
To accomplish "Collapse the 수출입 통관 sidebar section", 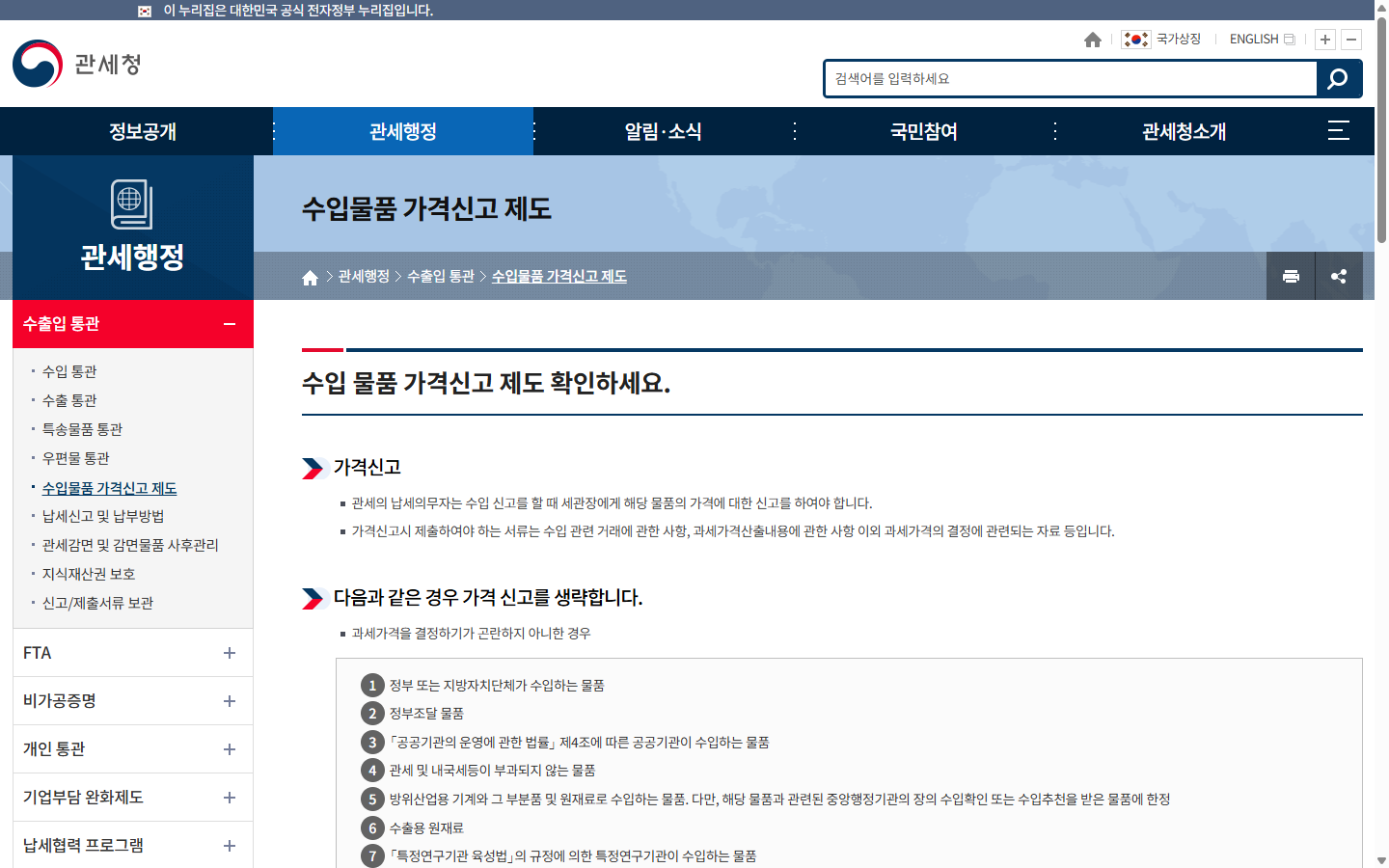I will tap(133, 324).
